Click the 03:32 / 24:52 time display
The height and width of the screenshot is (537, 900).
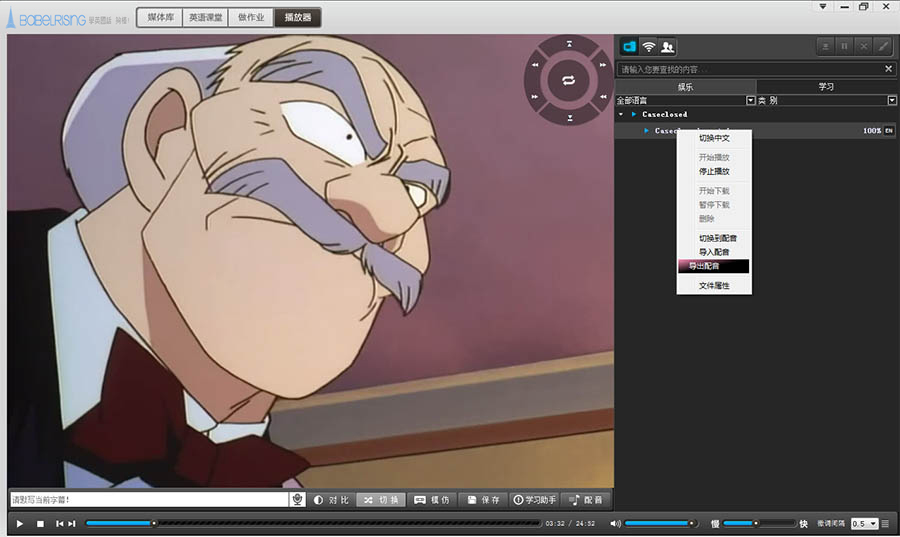570,524
